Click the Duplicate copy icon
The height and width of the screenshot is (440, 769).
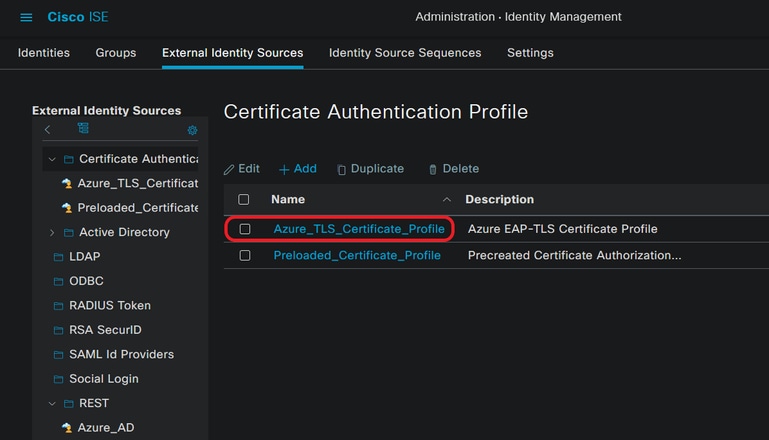point(341,170)
